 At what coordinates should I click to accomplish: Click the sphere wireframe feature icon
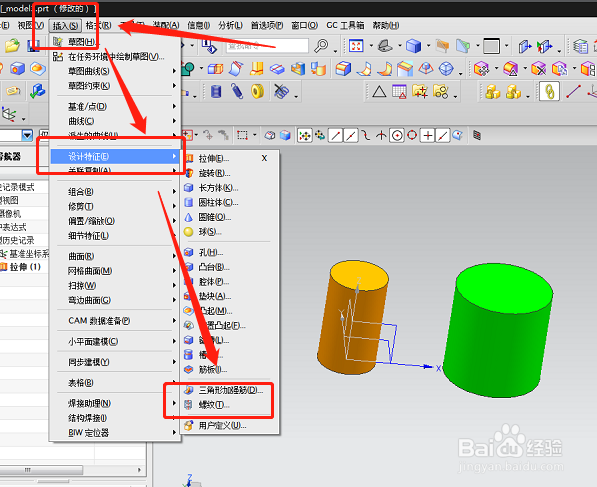coord(446,69)
